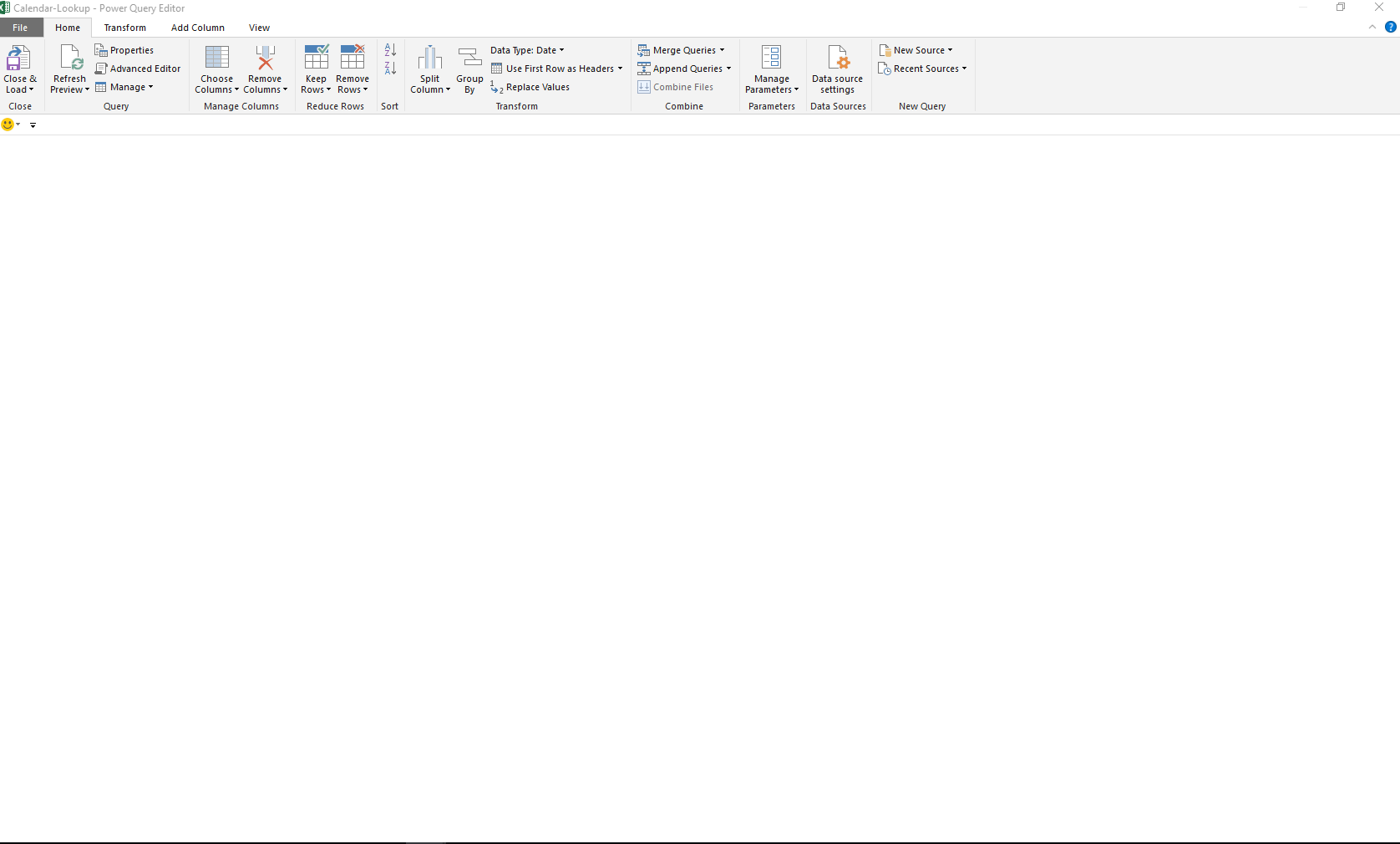Click the Refresh Preview icon
The height and width of the screenshot is (844, 1400).
click(x=70, y=58)
